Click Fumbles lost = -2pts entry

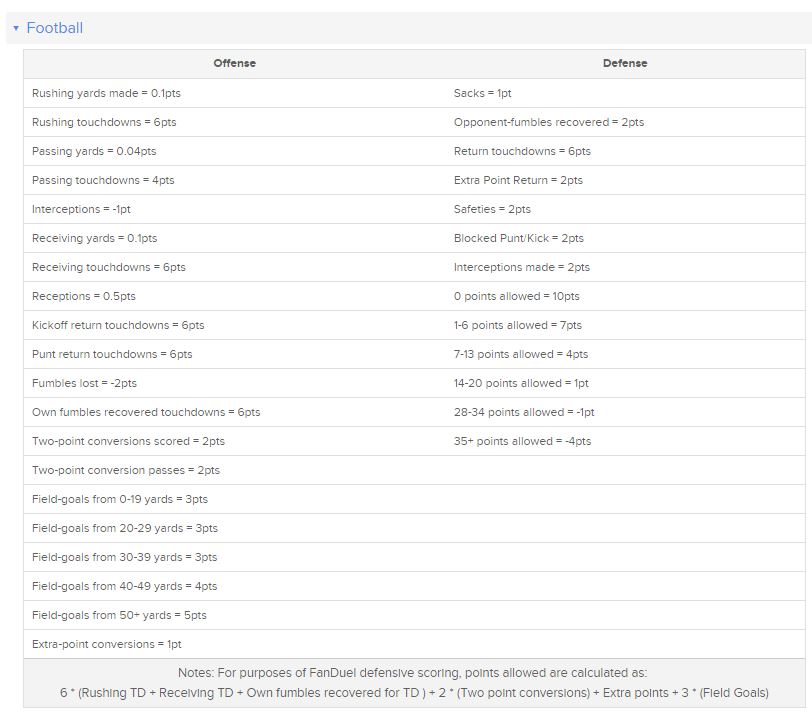tap(84, 383)
